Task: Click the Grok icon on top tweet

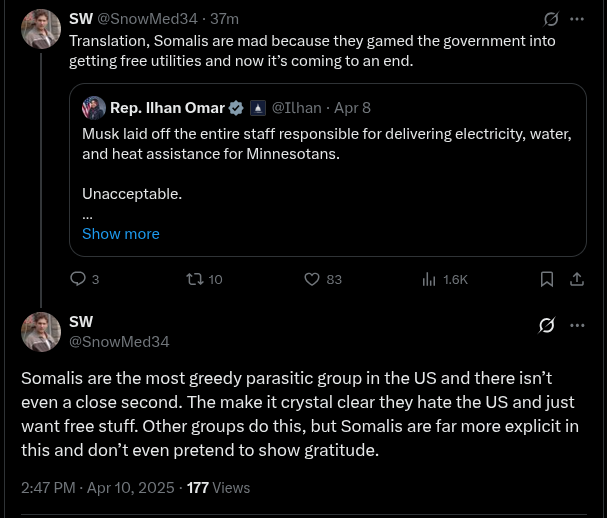Action: click(x=550, y=19)
